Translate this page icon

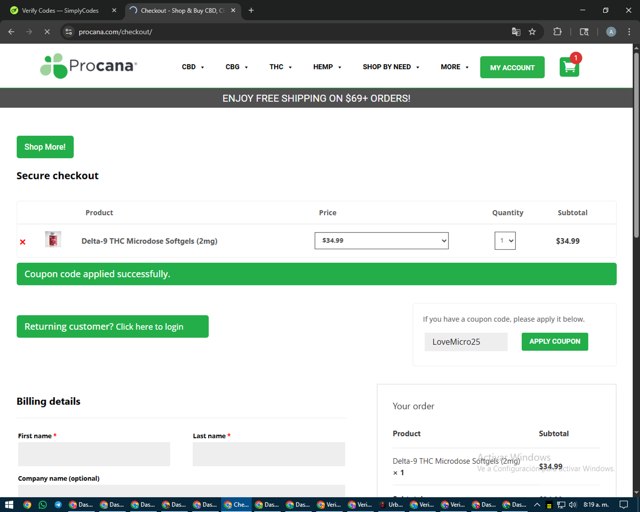click(x=516, y=31)
